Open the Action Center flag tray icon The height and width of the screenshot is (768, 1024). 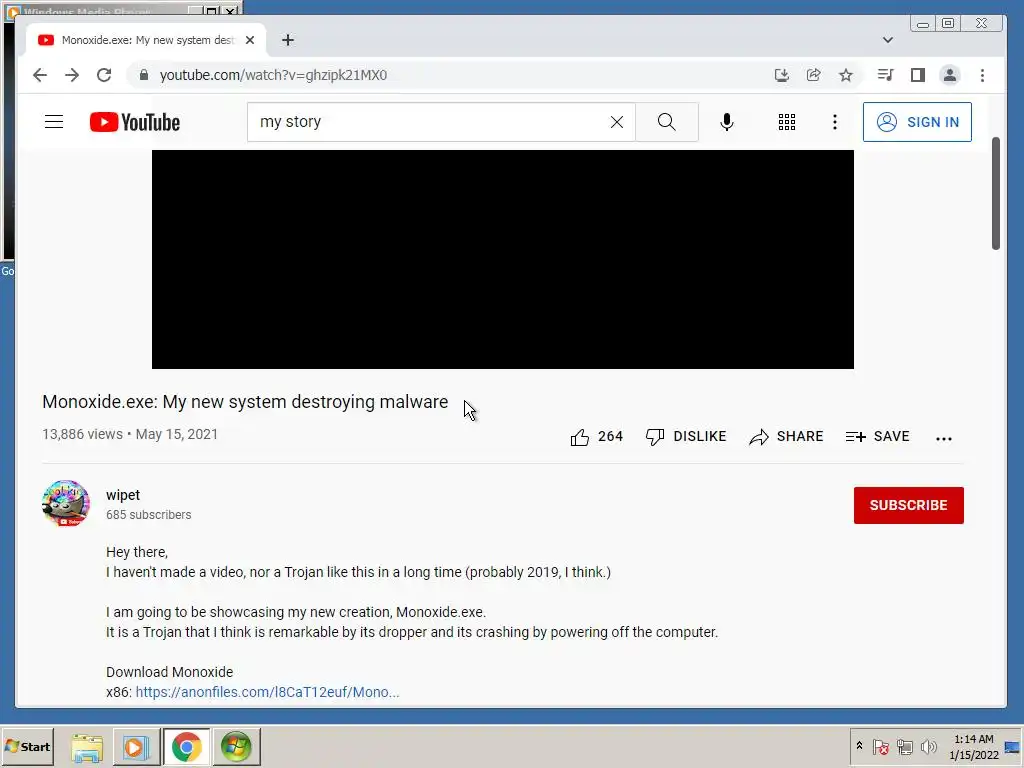point(880,746)
